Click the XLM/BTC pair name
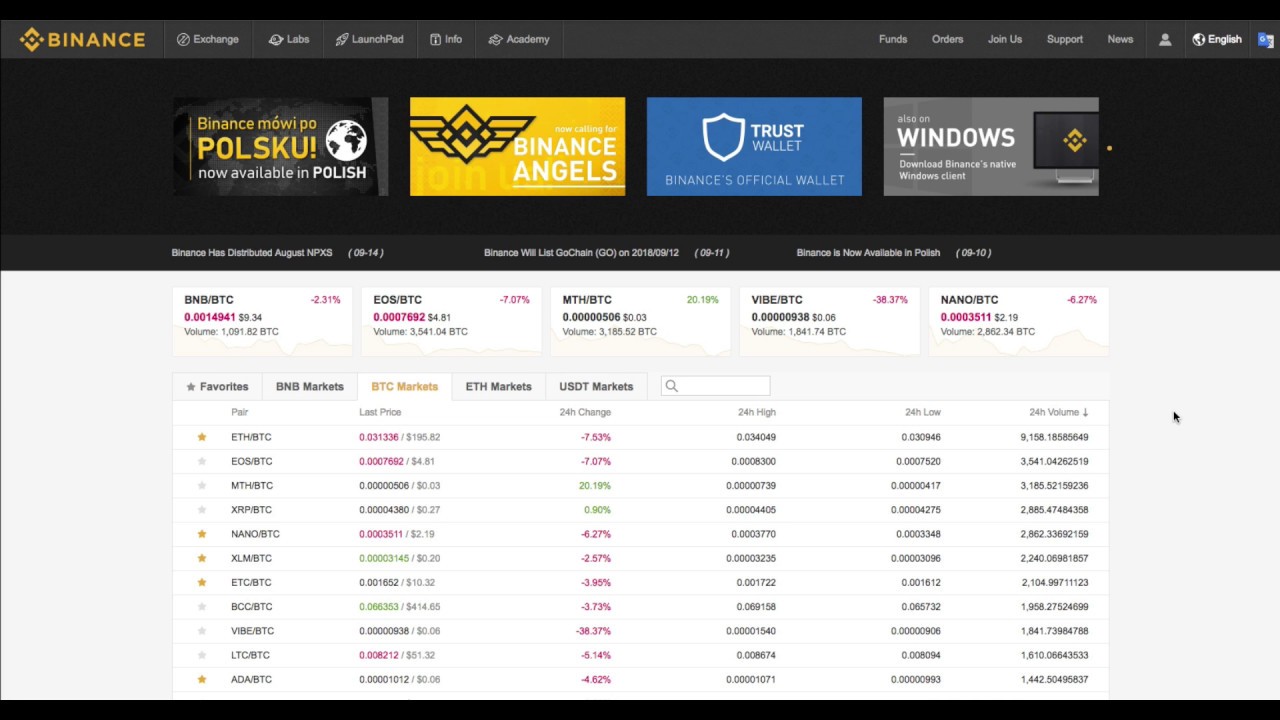This screenshot has width=1280, height=720. [x=251, y=558]
